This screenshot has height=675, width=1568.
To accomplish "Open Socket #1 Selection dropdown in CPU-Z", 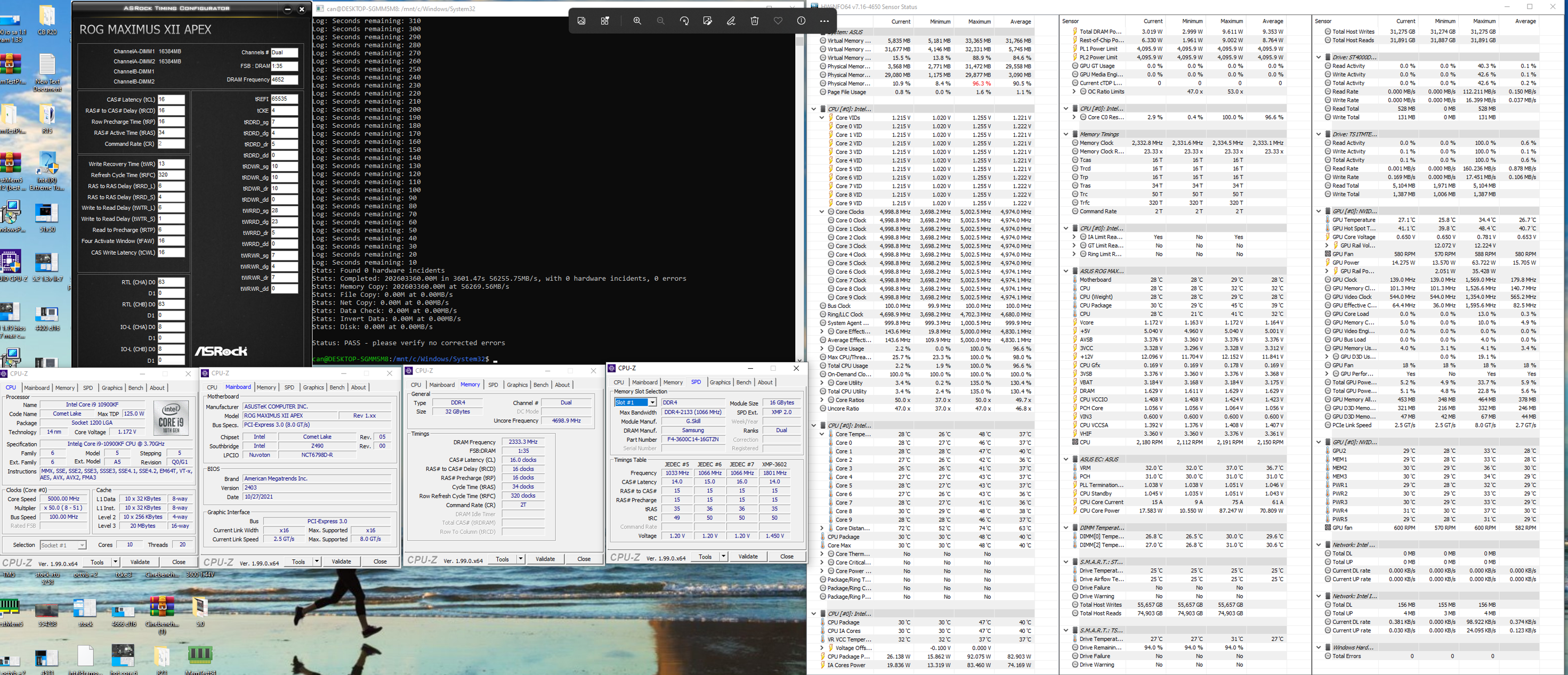I will pyautogui.click(x=82, y=546).
